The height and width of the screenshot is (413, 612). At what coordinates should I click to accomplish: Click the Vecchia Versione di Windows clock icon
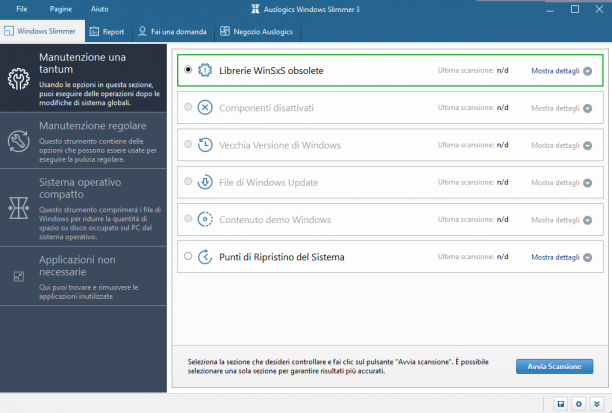tap(205, 145)
